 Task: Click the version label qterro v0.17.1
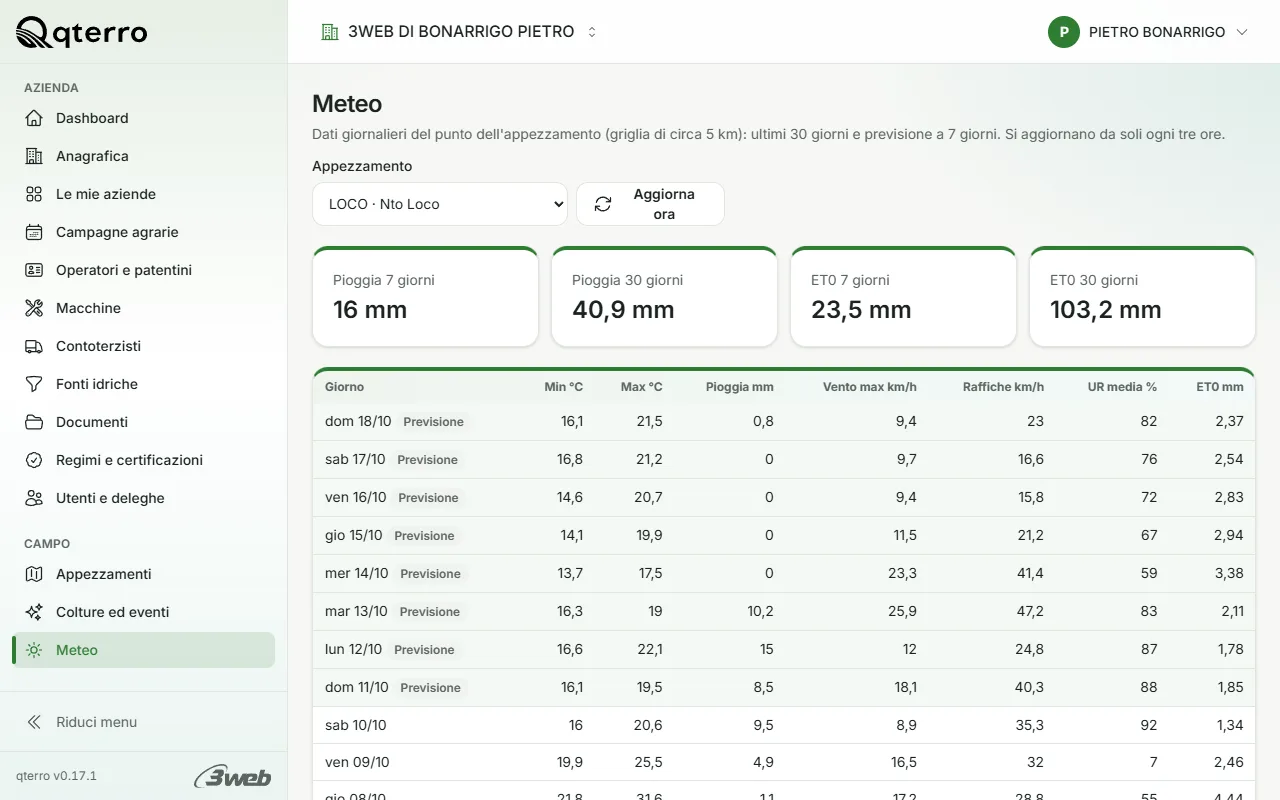(56, 776)
